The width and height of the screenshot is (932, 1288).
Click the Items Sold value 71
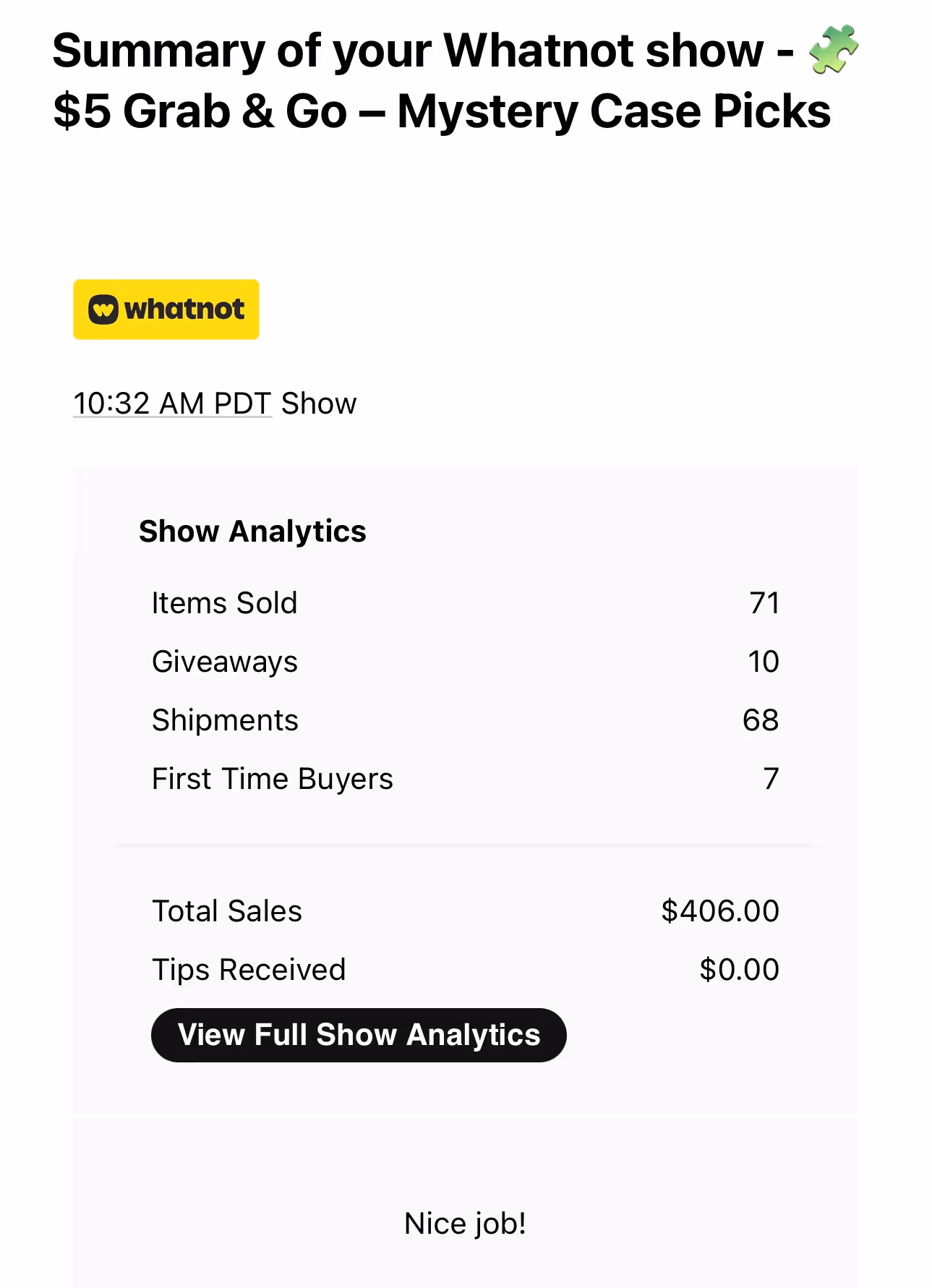click(x=764, y=603)
